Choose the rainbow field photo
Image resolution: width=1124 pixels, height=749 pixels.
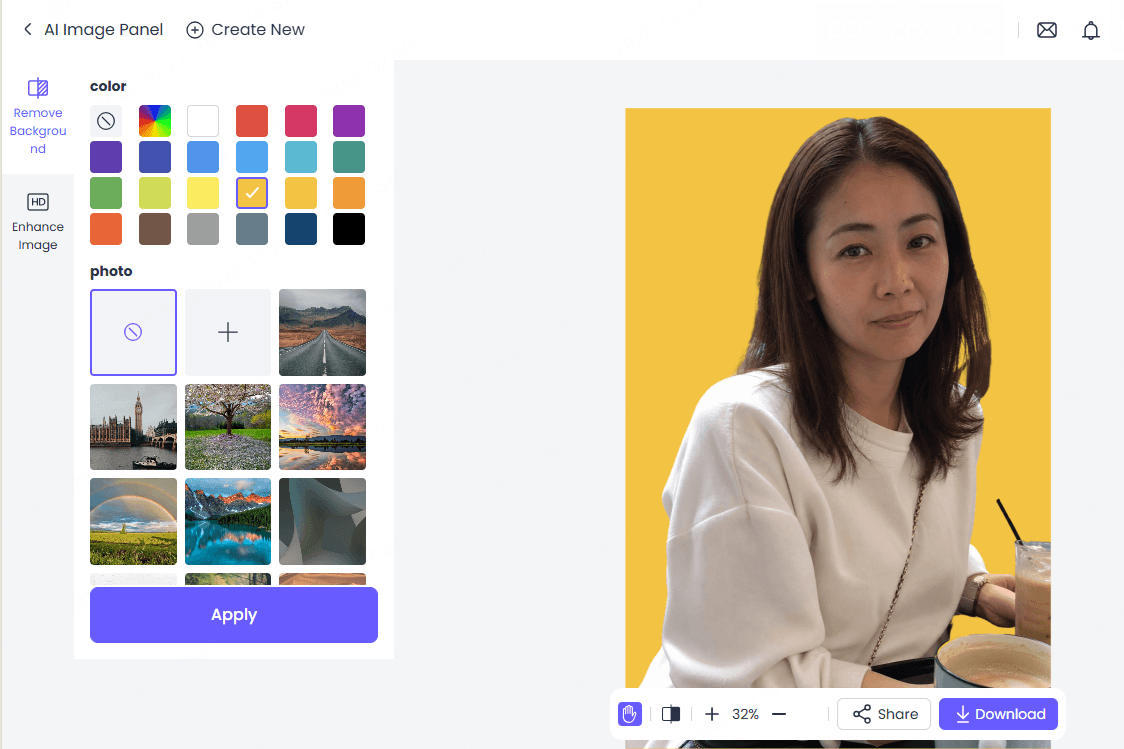133,521
